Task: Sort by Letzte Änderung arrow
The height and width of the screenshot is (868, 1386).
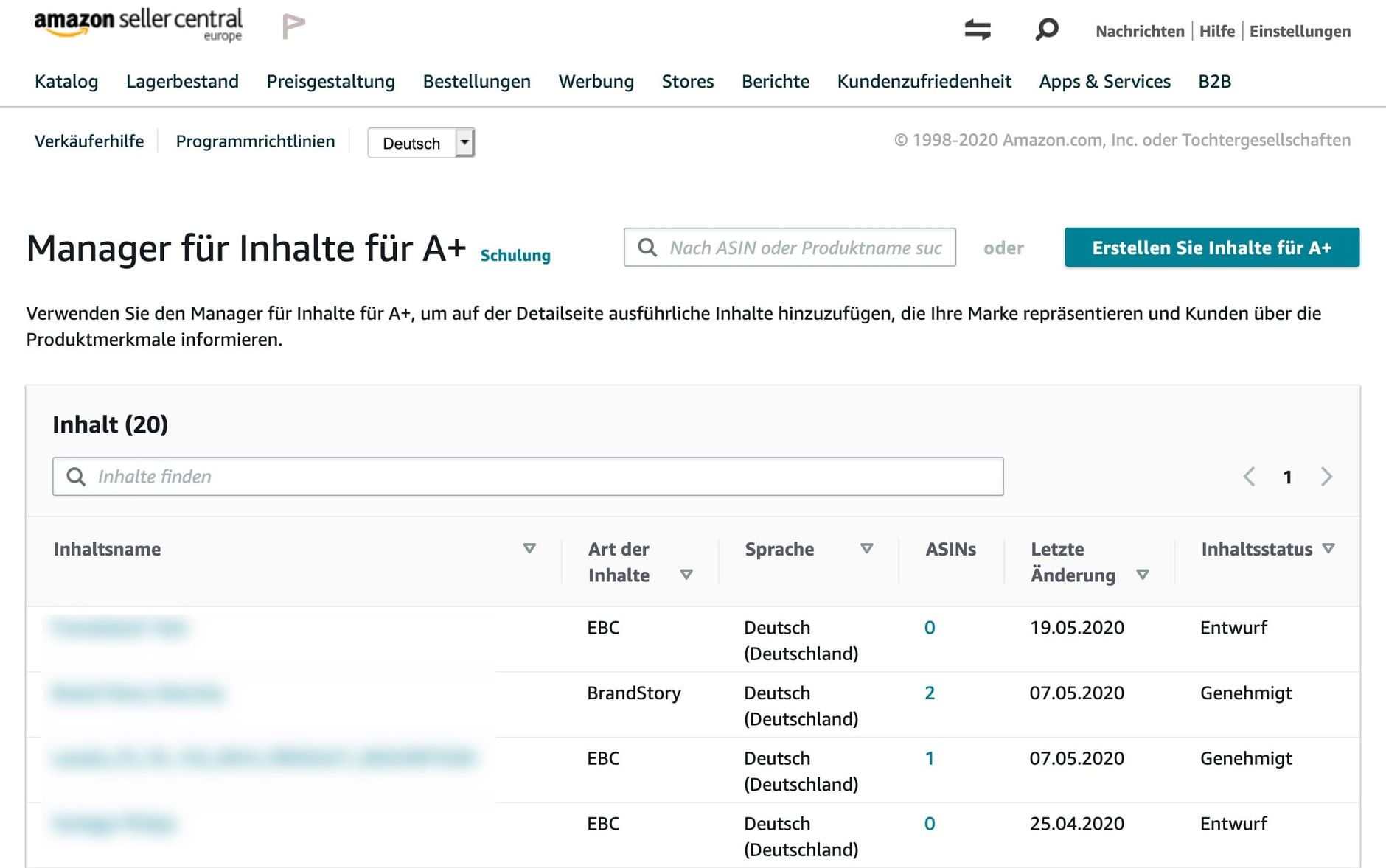Action: click(1143, 575)
